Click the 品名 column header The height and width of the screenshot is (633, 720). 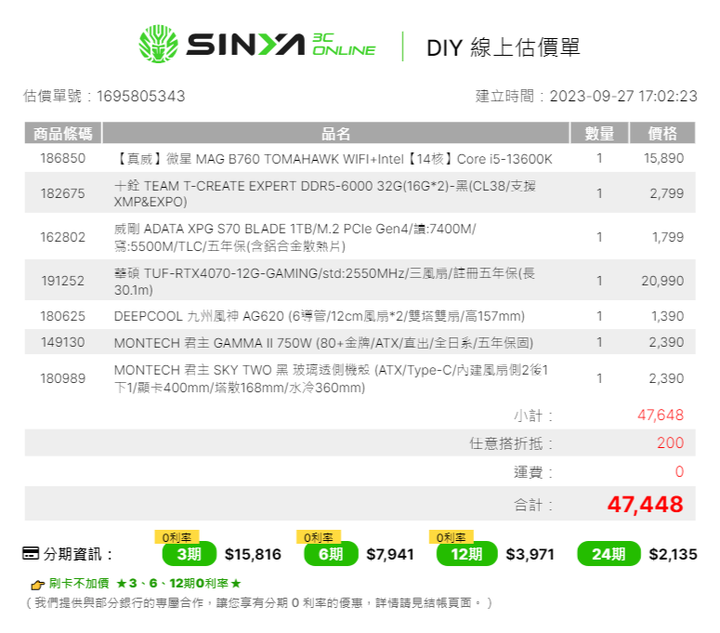[x=336, y=133]
